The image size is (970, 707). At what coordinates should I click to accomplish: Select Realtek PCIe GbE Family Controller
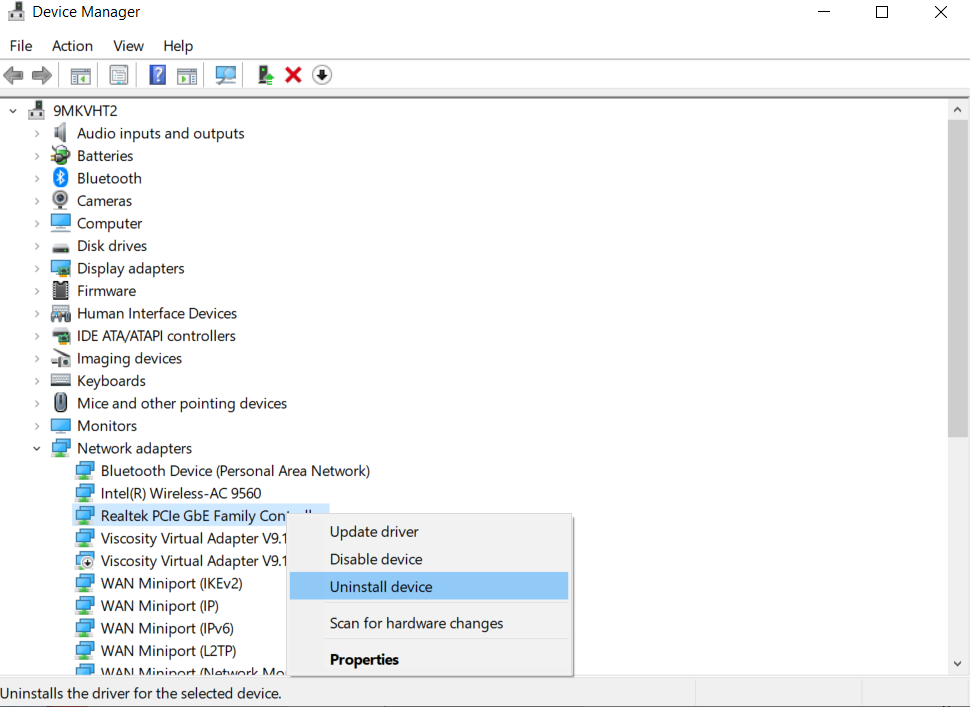point(194,515)
